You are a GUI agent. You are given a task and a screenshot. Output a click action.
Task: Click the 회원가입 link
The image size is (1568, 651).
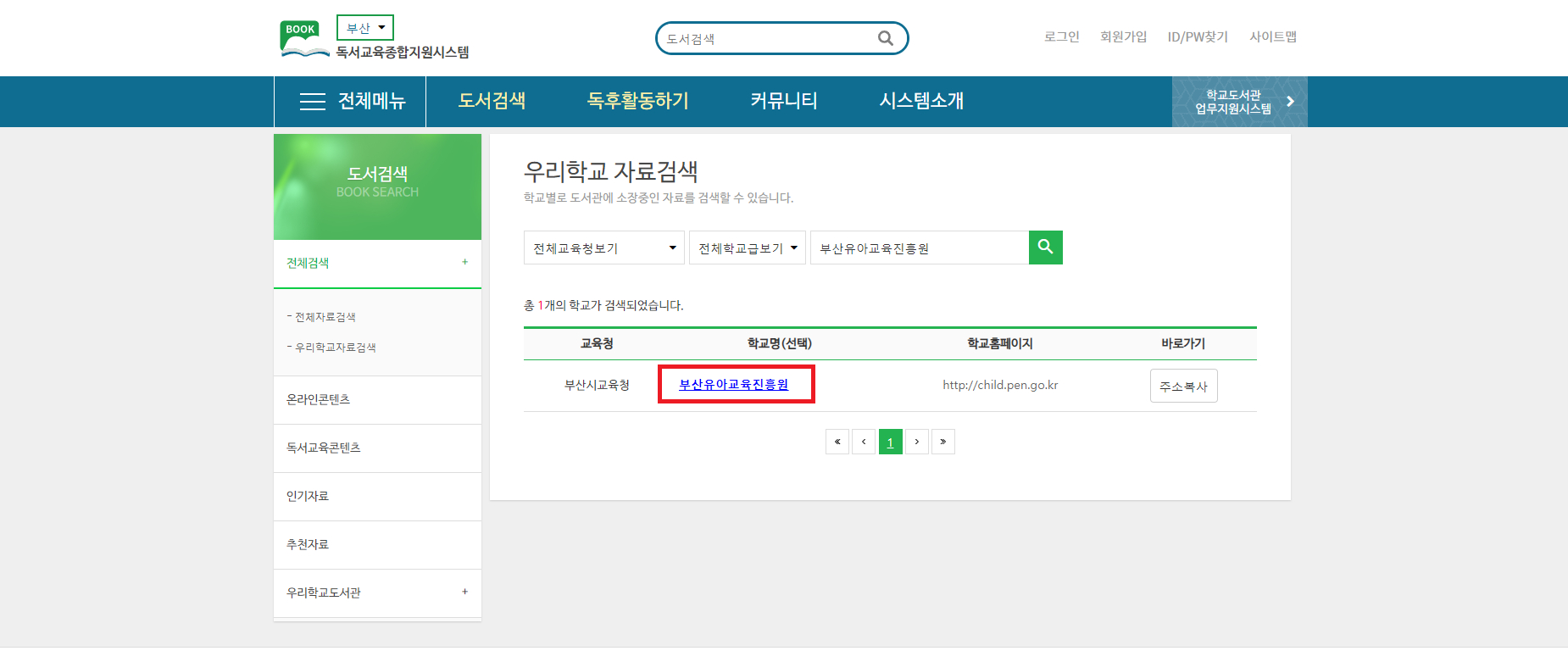(1124, 36)
